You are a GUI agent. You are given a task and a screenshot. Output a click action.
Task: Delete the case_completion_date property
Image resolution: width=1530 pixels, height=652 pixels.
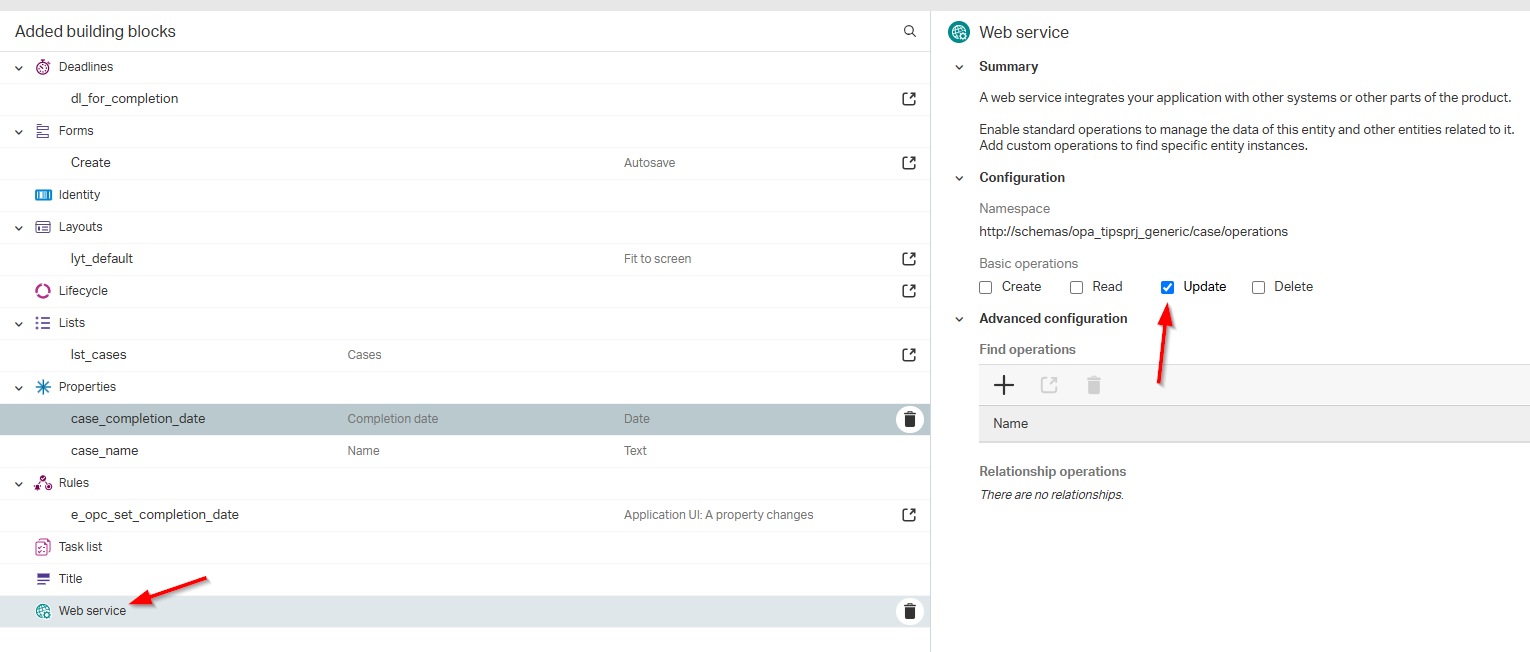point(909,419)
